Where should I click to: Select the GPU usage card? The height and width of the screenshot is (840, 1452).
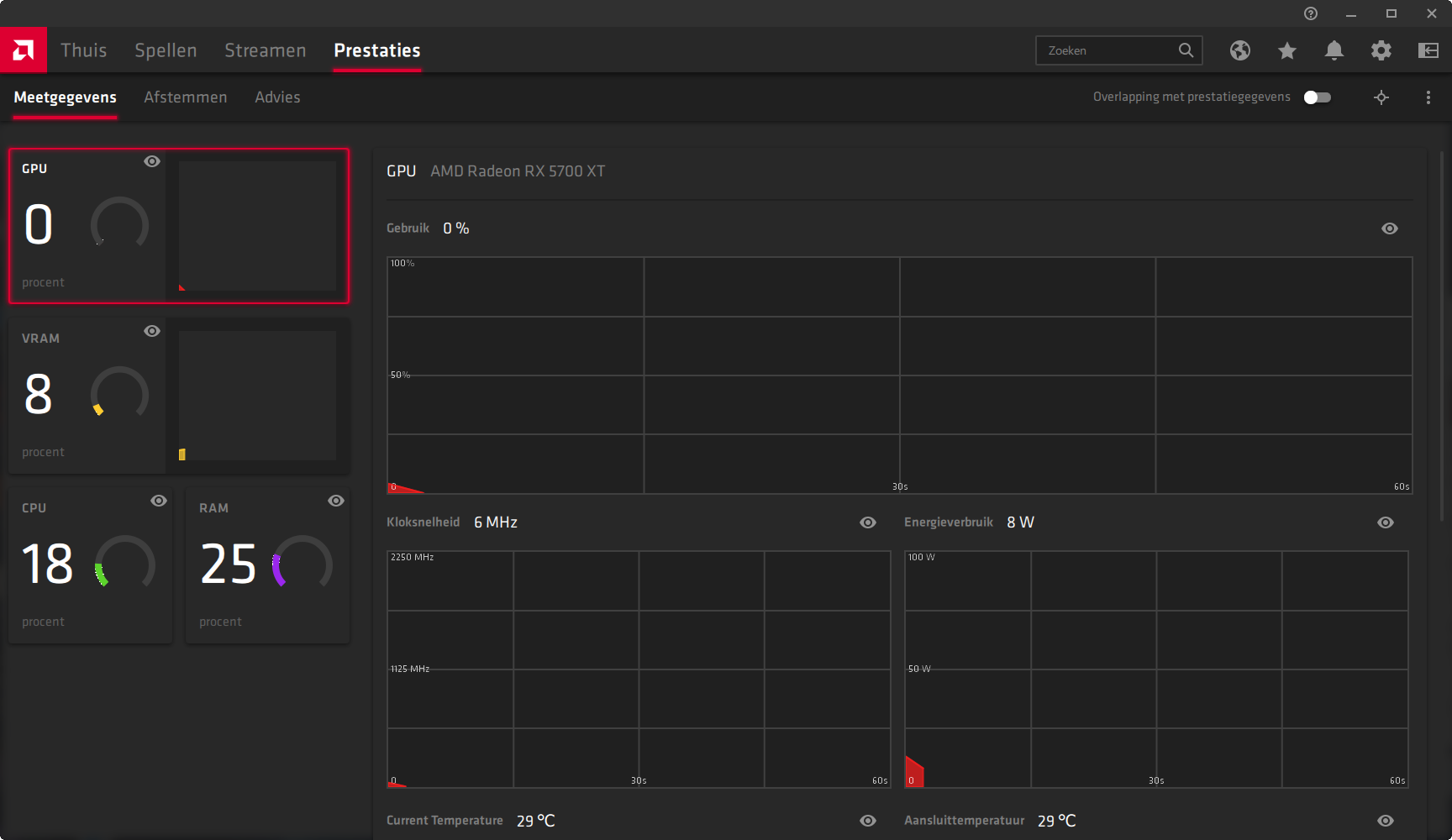point(179,226)
